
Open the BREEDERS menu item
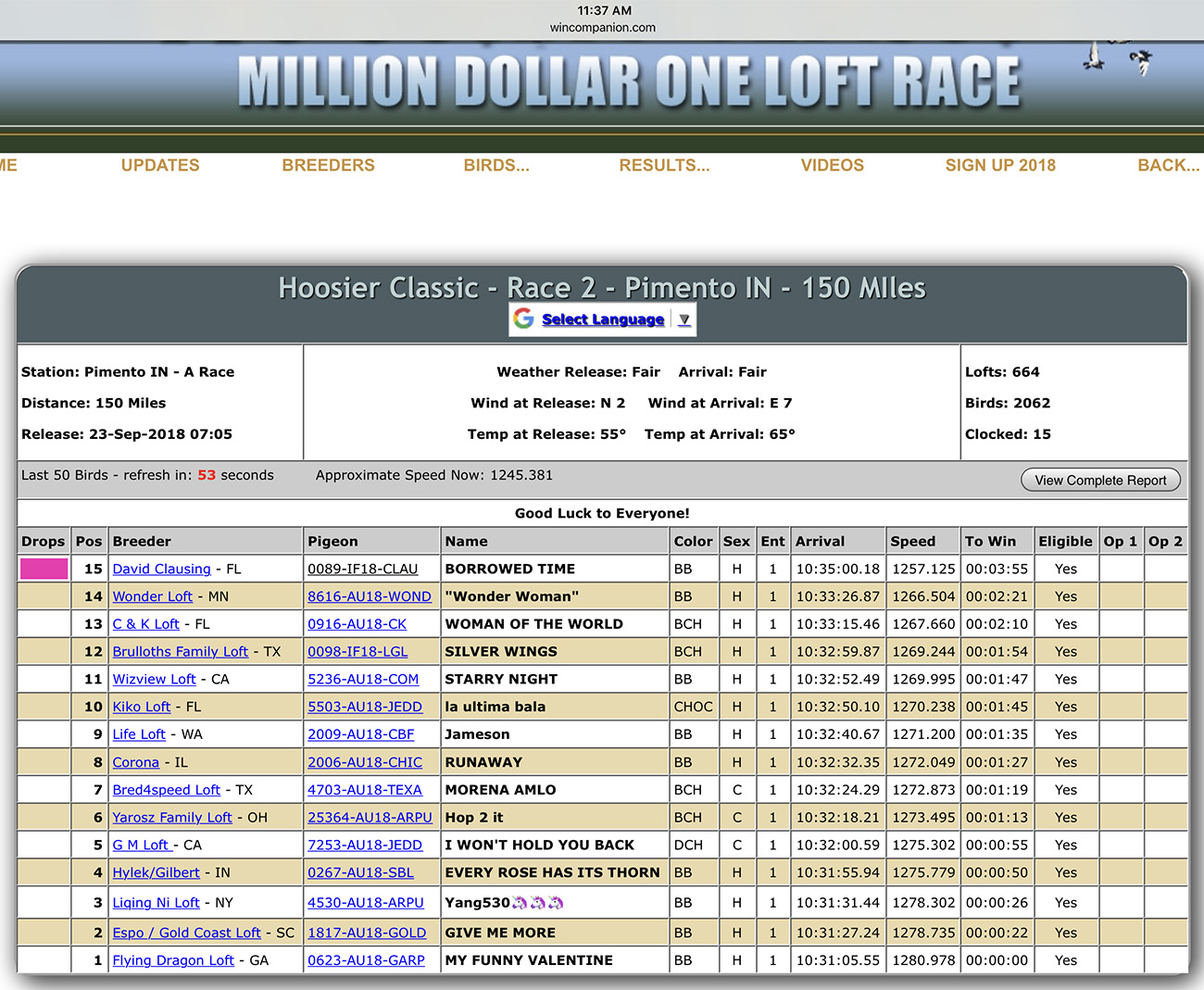(x=328, y=165)
